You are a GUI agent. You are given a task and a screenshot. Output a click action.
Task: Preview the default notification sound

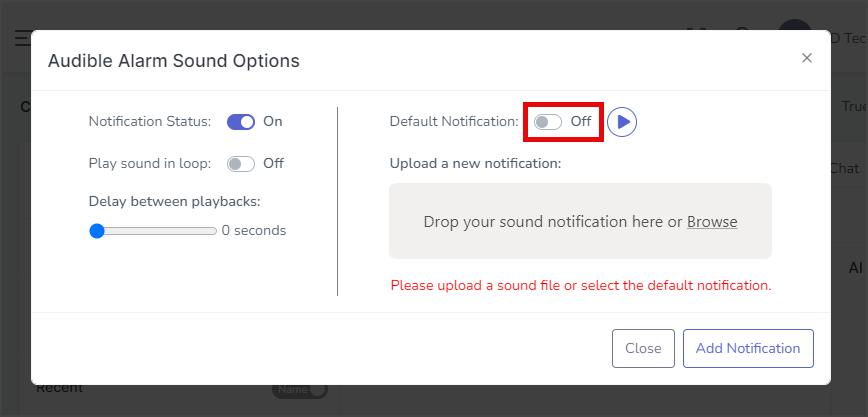(x=622, y=121)
